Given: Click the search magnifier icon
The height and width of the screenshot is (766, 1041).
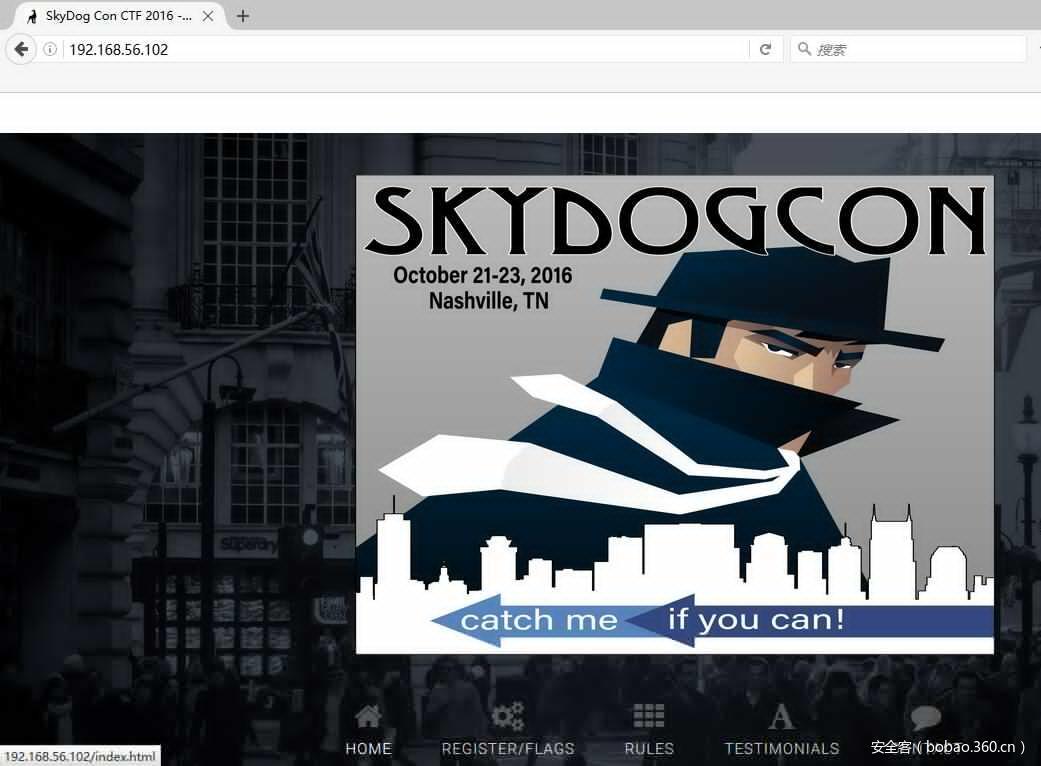Looking at the screenshot, I should pos(804,49).
